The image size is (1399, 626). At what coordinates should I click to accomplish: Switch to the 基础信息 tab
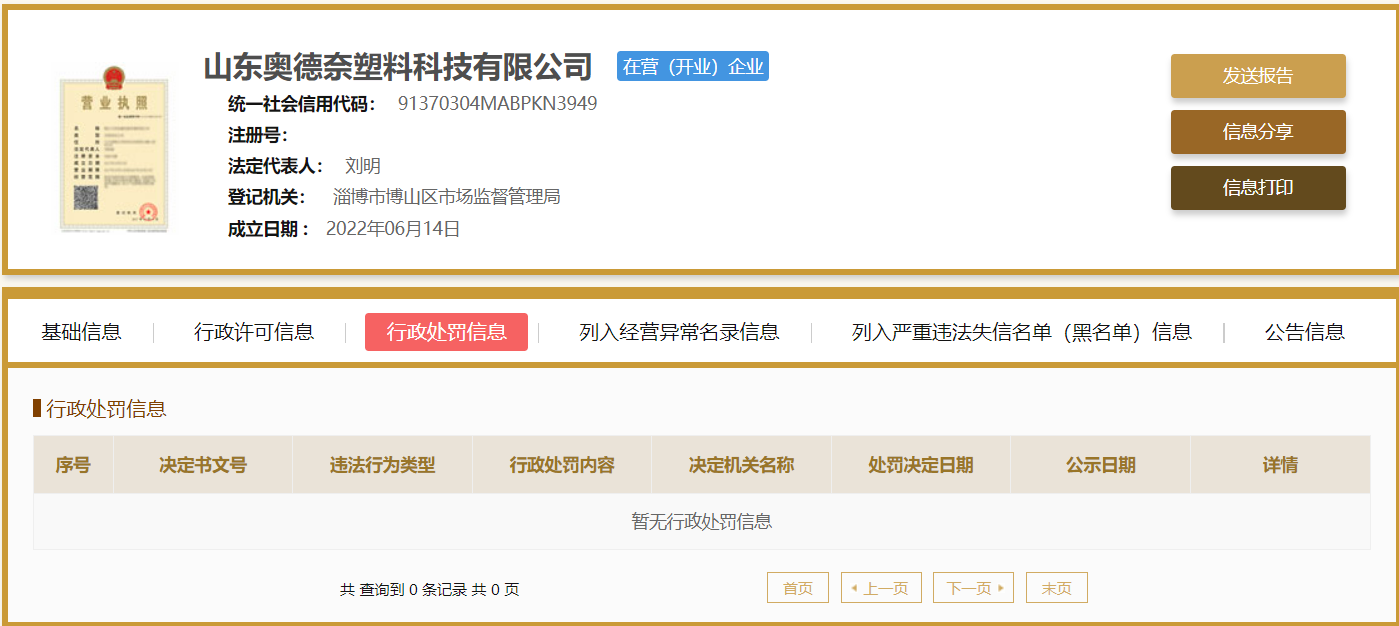(81, 332)
